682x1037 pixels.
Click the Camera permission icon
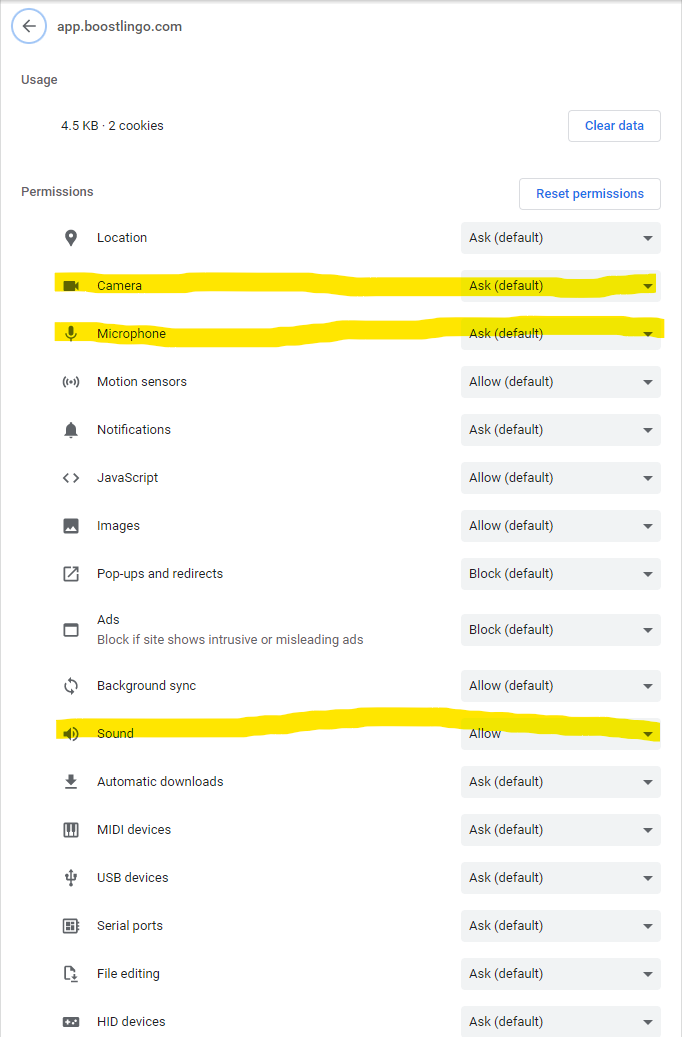(x=70, y=286)
